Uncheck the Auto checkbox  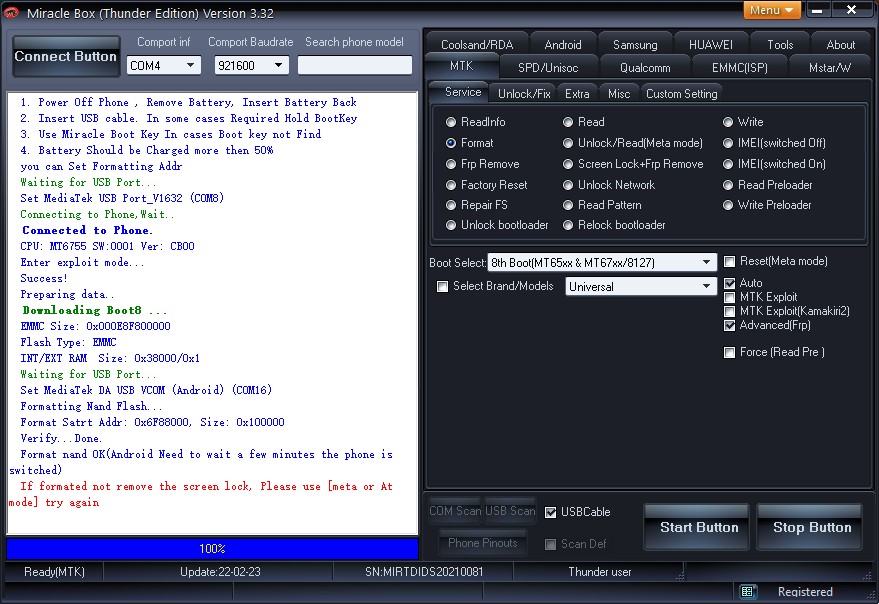(729, 283)
